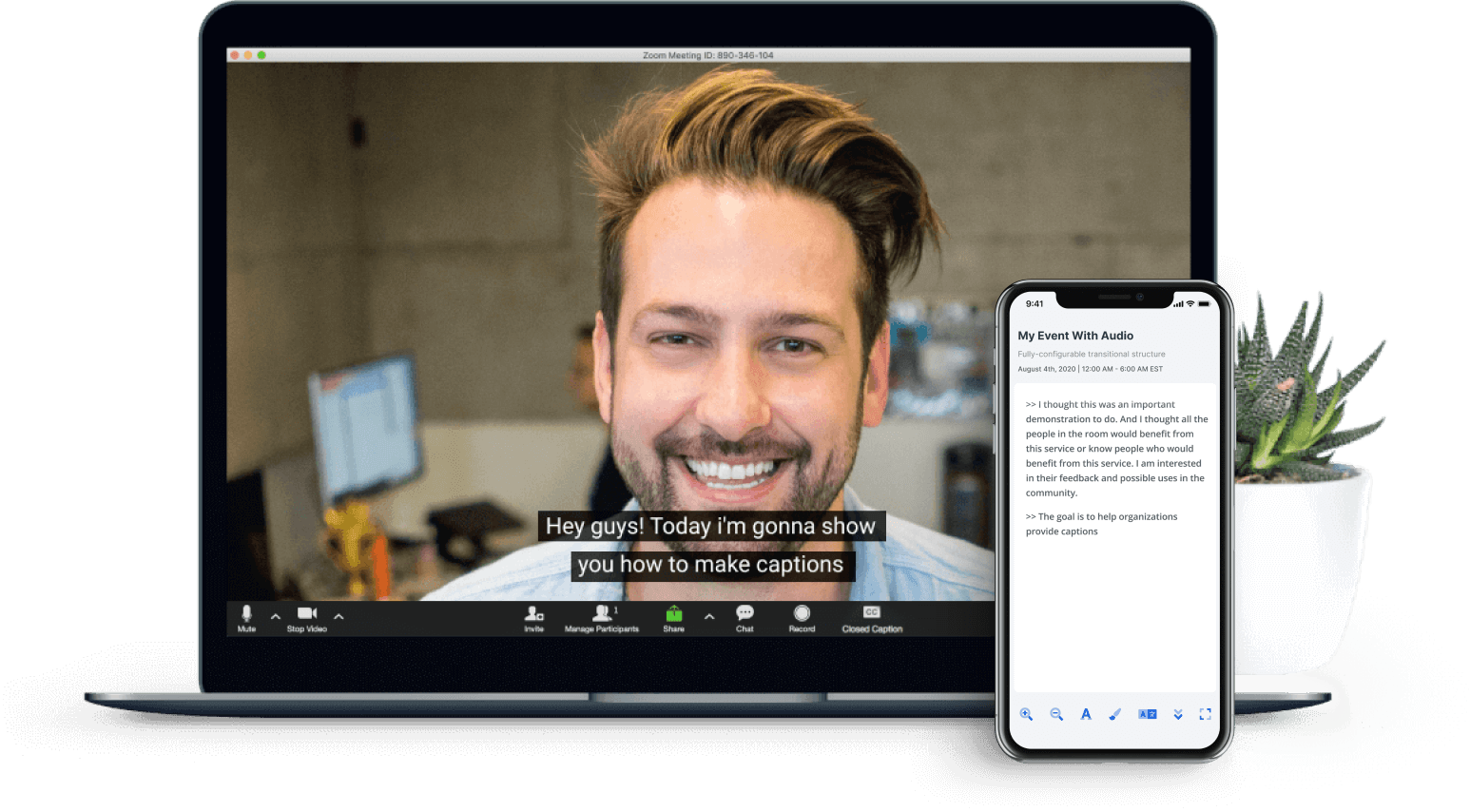Zoom in on the caption text
1470x812 pixels.
tap(1027, 714)
